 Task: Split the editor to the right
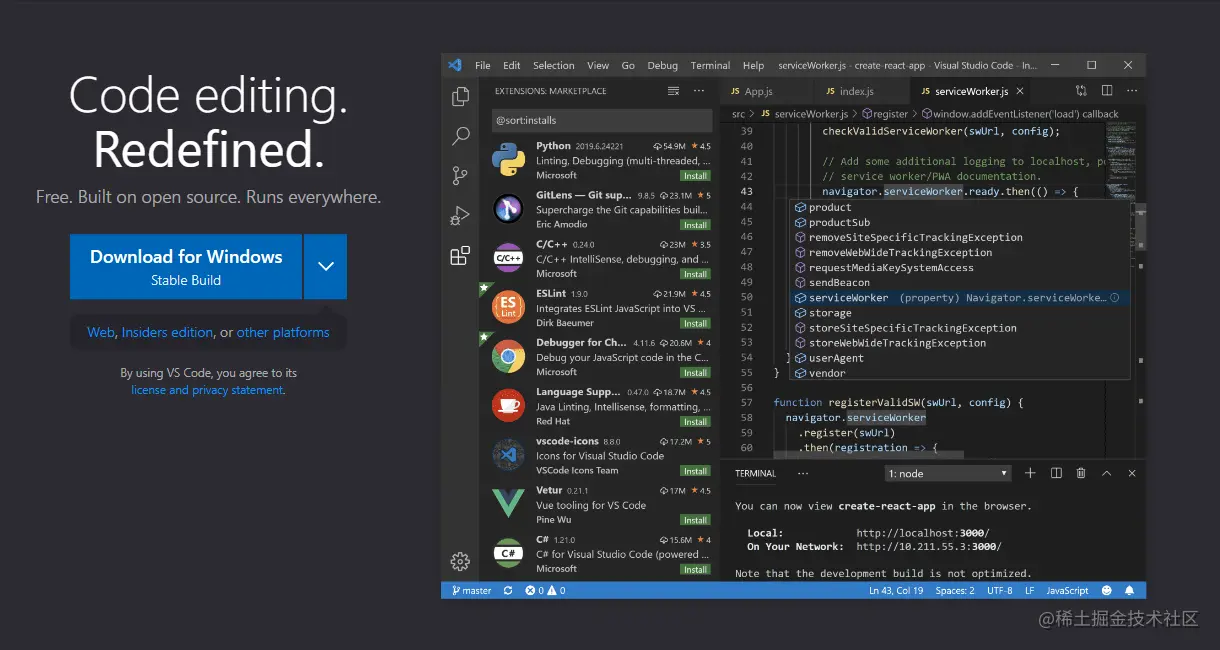click(1107, 91)
